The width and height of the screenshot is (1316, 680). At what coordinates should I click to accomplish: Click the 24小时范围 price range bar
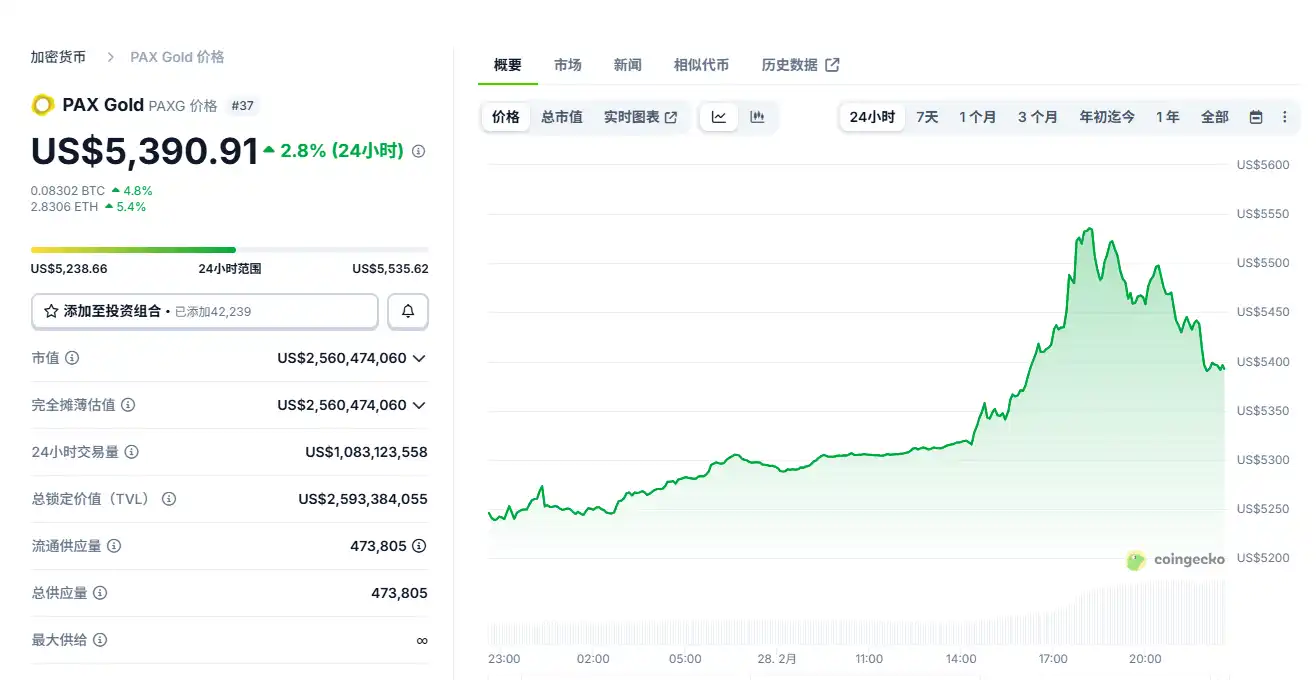pos(229,250)
